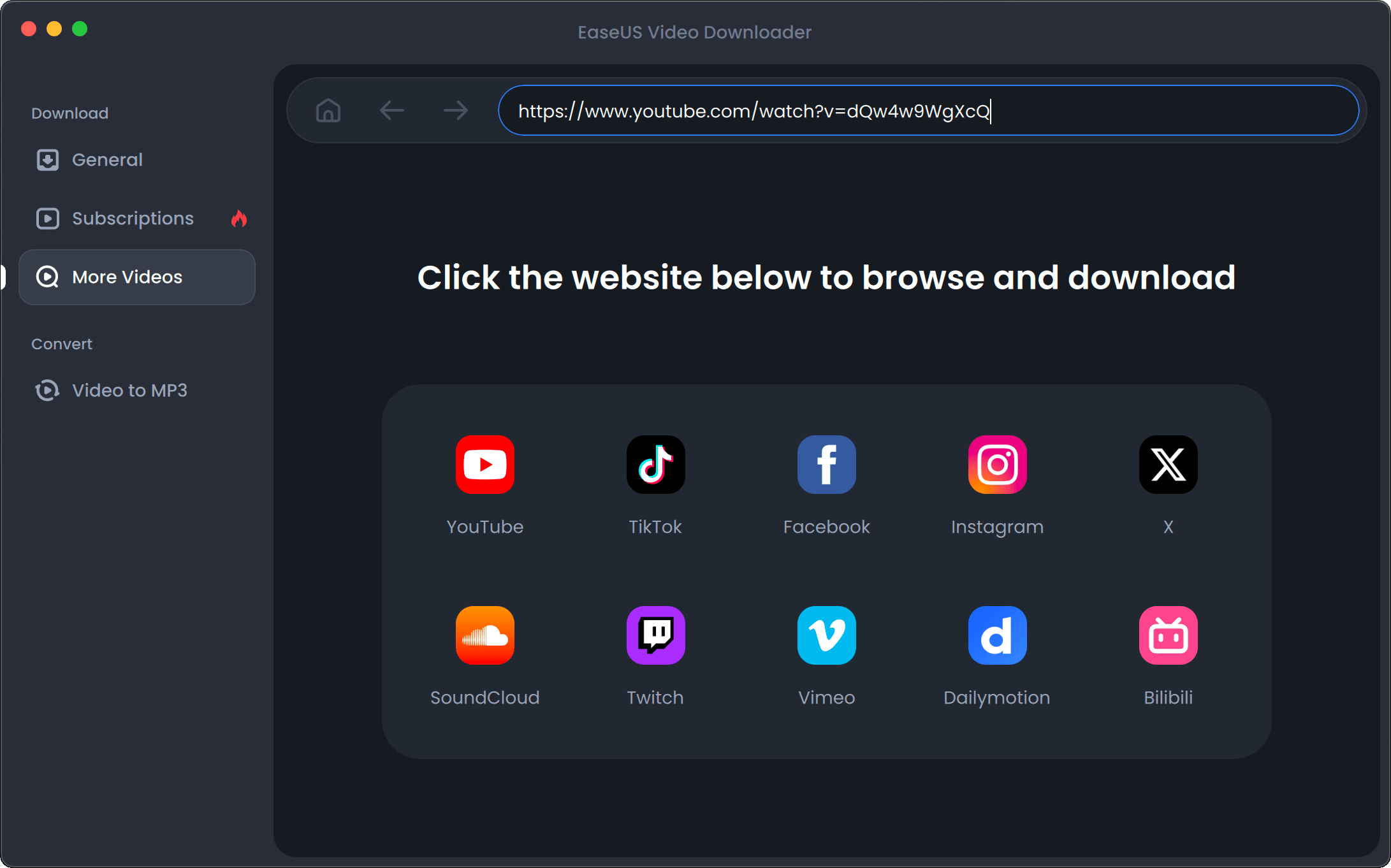The height and width of the screenshot is (868, 1391).
Task: Navigate to General download section
Action: coord(107,159)
